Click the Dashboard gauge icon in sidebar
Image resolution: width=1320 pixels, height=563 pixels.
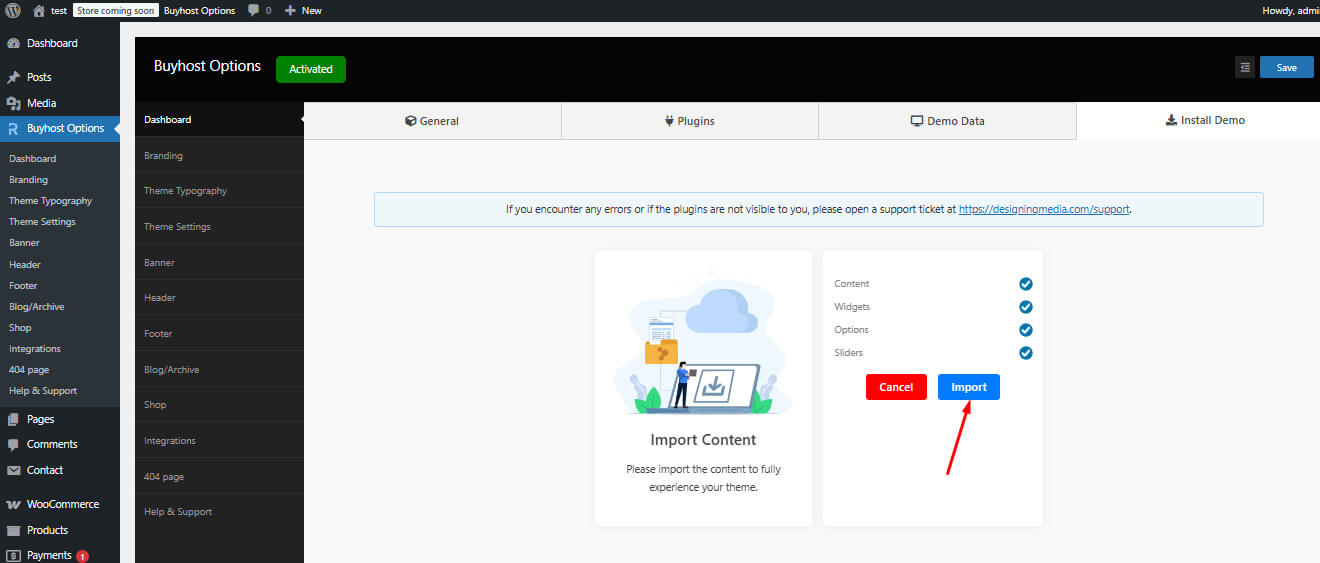pos(13,44)
